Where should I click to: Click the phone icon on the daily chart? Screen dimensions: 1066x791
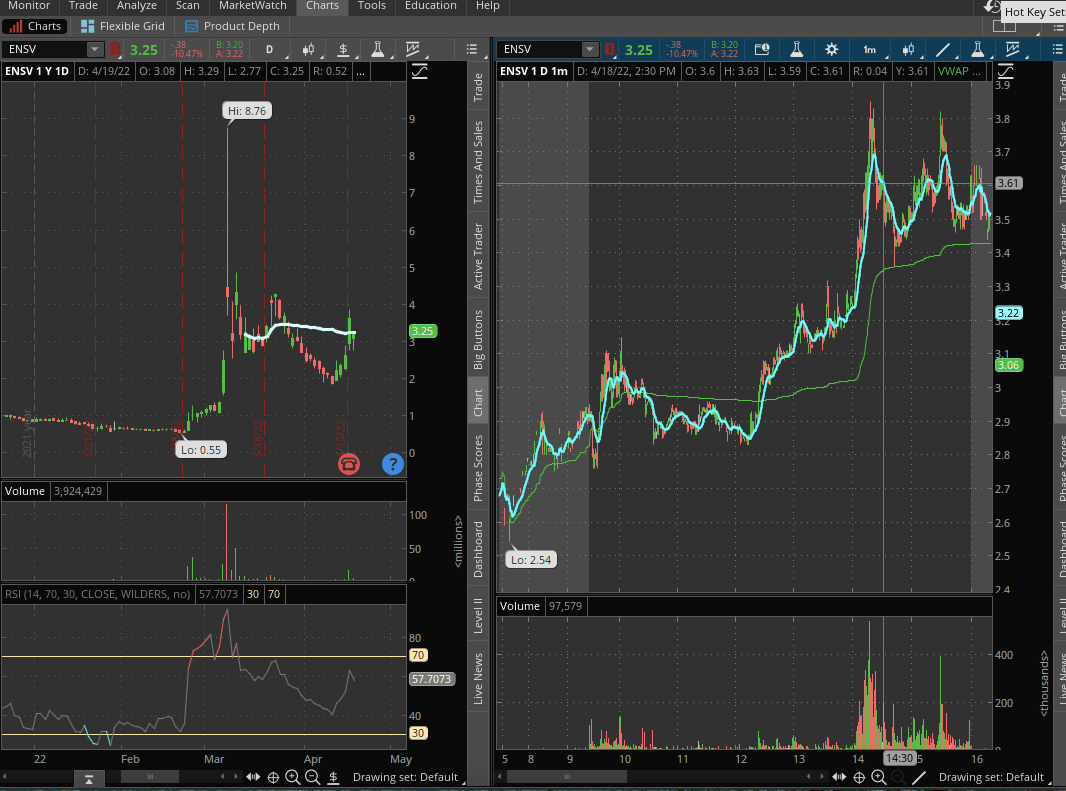pyautogui.click(x=349, y=463)
